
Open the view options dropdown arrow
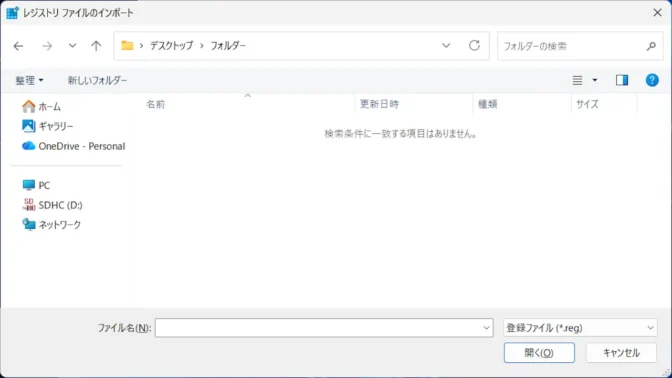(594, 80)
